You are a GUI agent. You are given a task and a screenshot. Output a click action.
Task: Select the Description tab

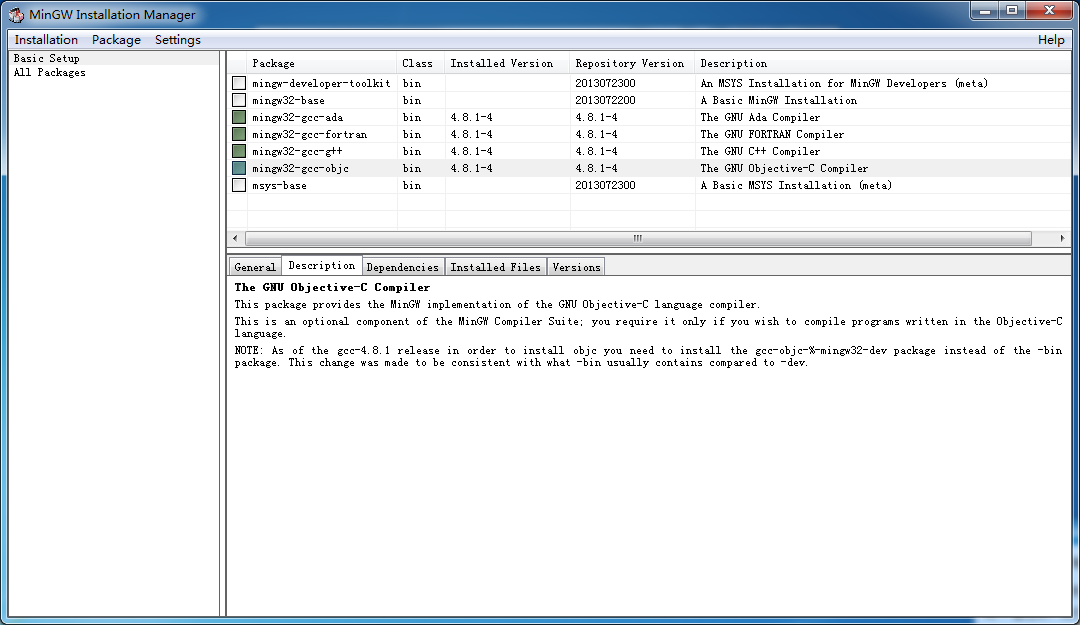click(322, 265)
